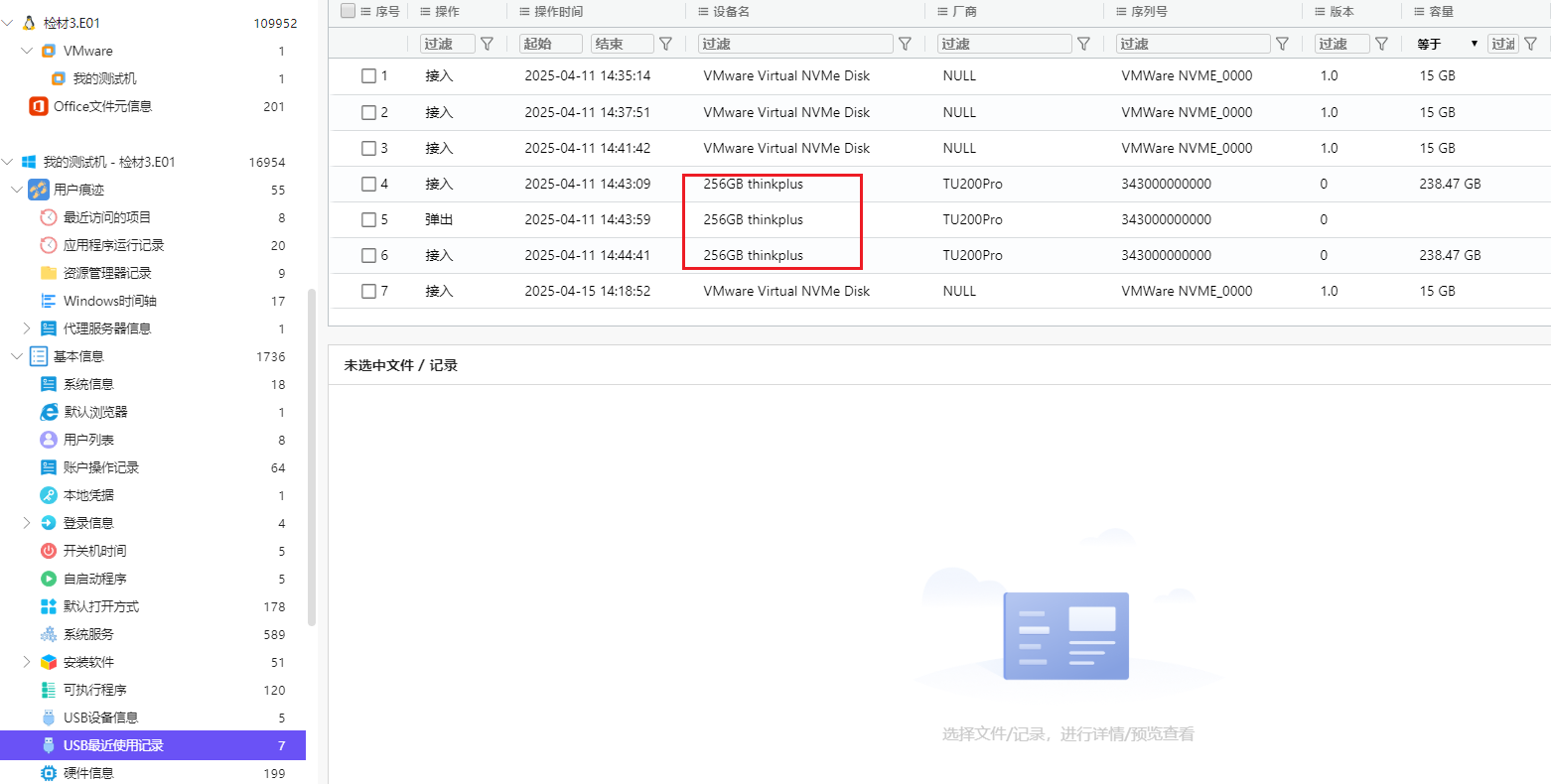Open the 等于 capacity comparison dropdown

(1447, 44)
